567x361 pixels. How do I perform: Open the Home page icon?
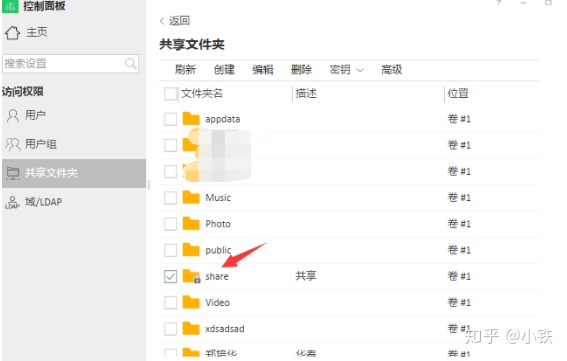coord(12,33)
